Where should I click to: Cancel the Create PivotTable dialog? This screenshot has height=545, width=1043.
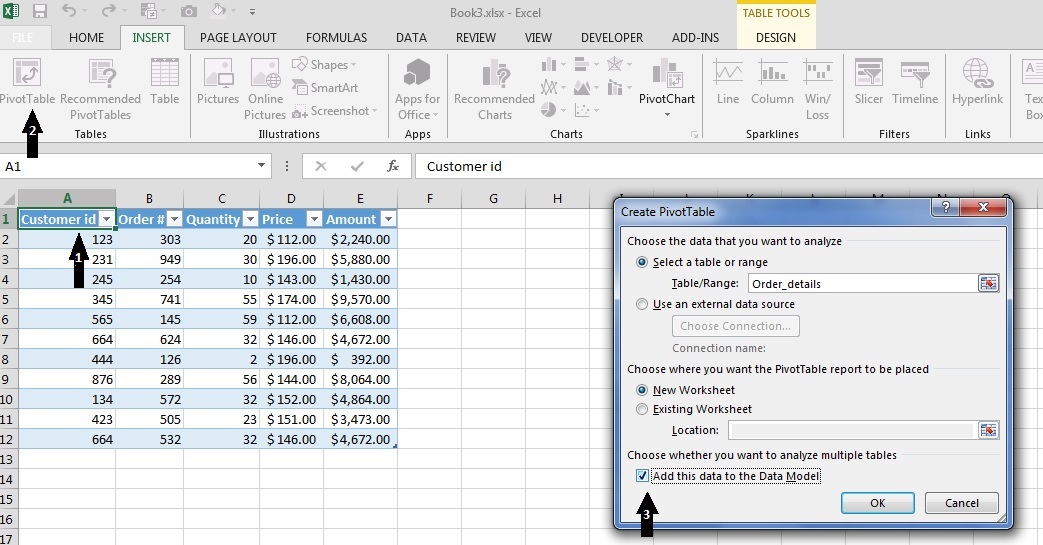point(962,503)
